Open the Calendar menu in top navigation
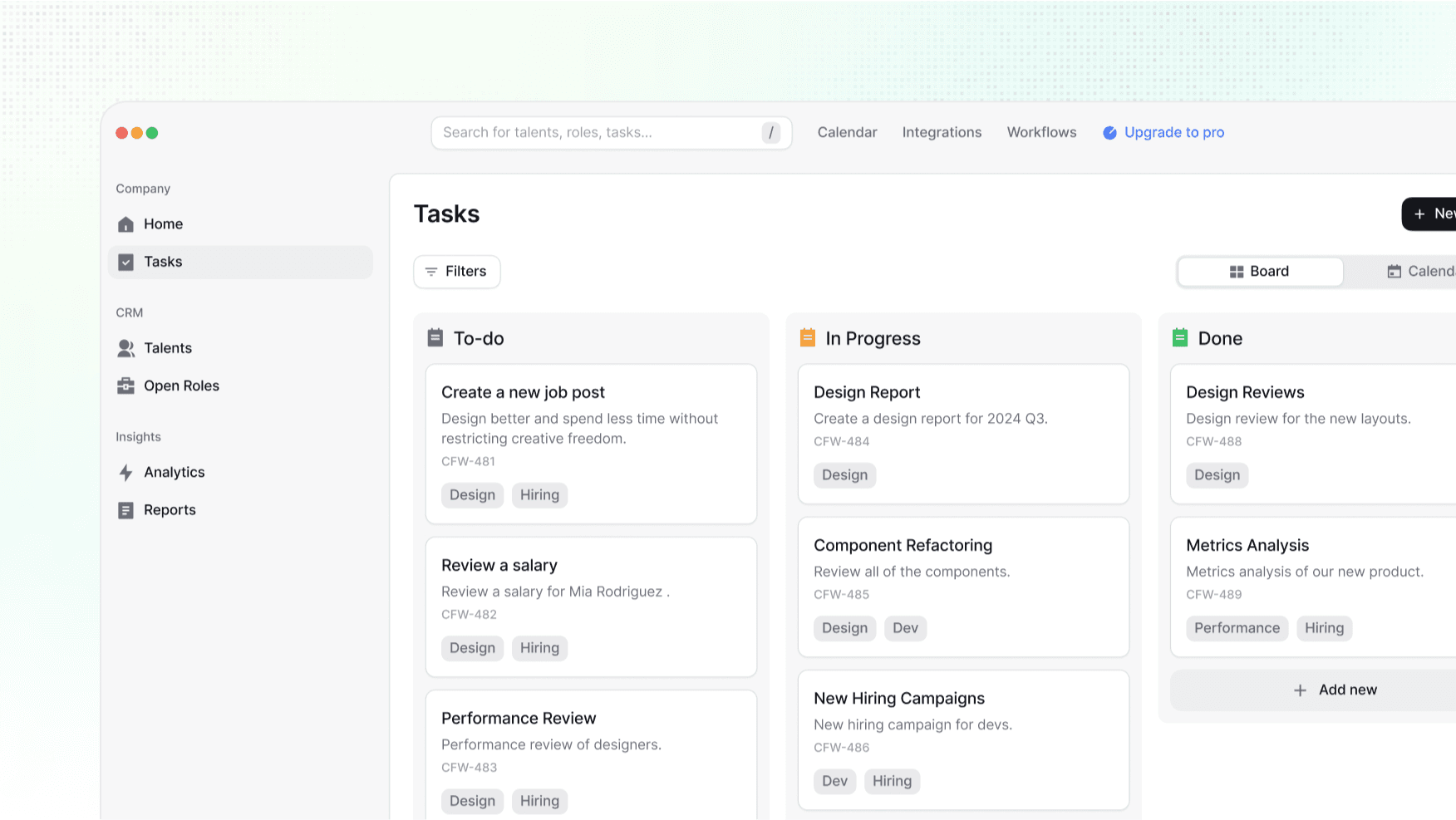This screenshot has width=1456, height=820. (847, 132)
